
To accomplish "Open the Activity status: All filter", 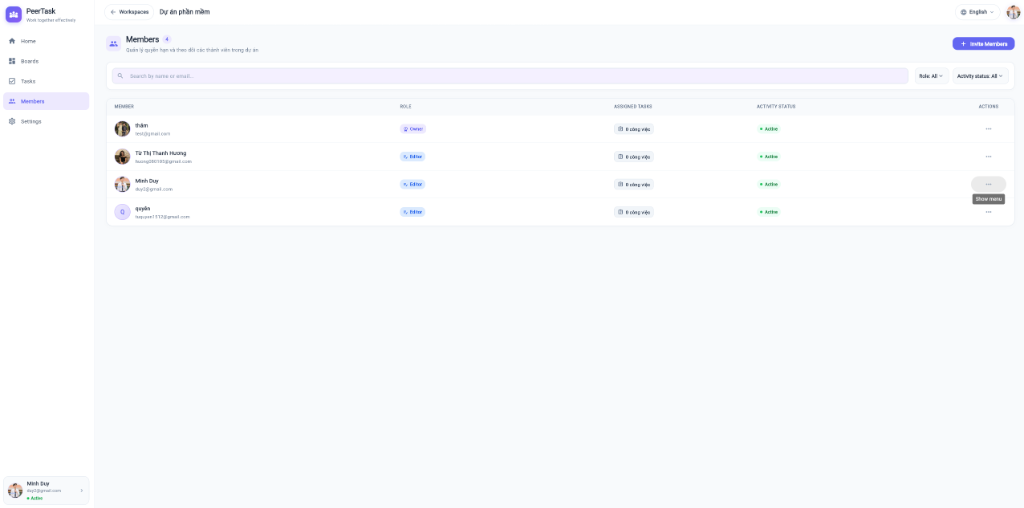I will pyautogui.click(x=980, y=76).
